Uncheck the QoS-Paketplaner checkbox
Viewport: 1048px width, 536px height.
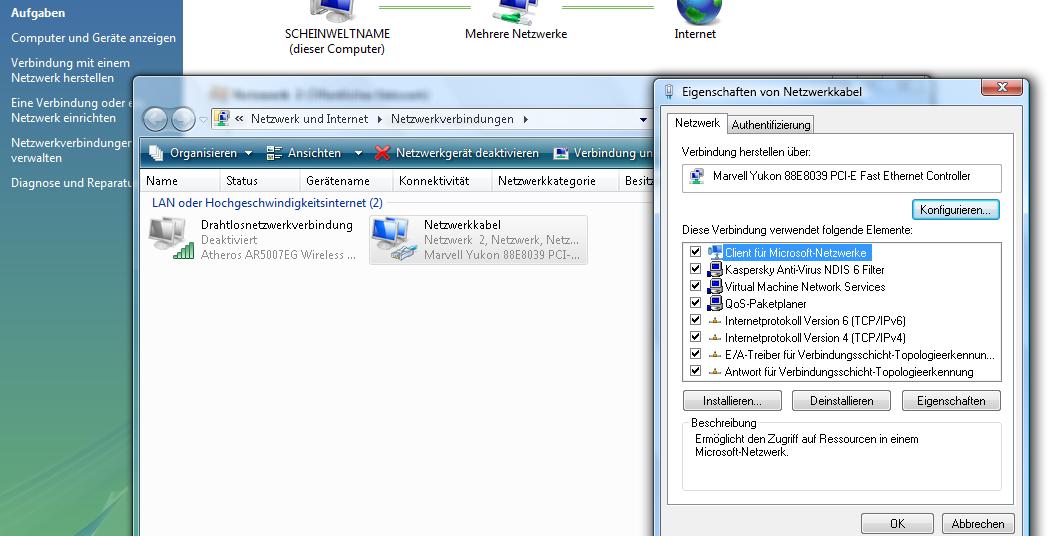click(x=695, y=303)
